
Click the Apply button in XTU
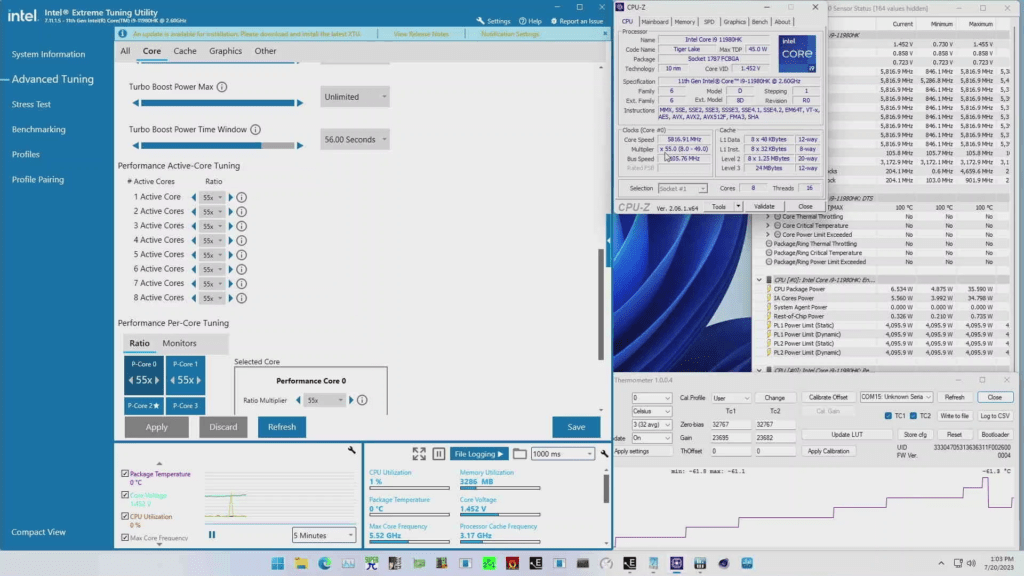coord(157,427)
